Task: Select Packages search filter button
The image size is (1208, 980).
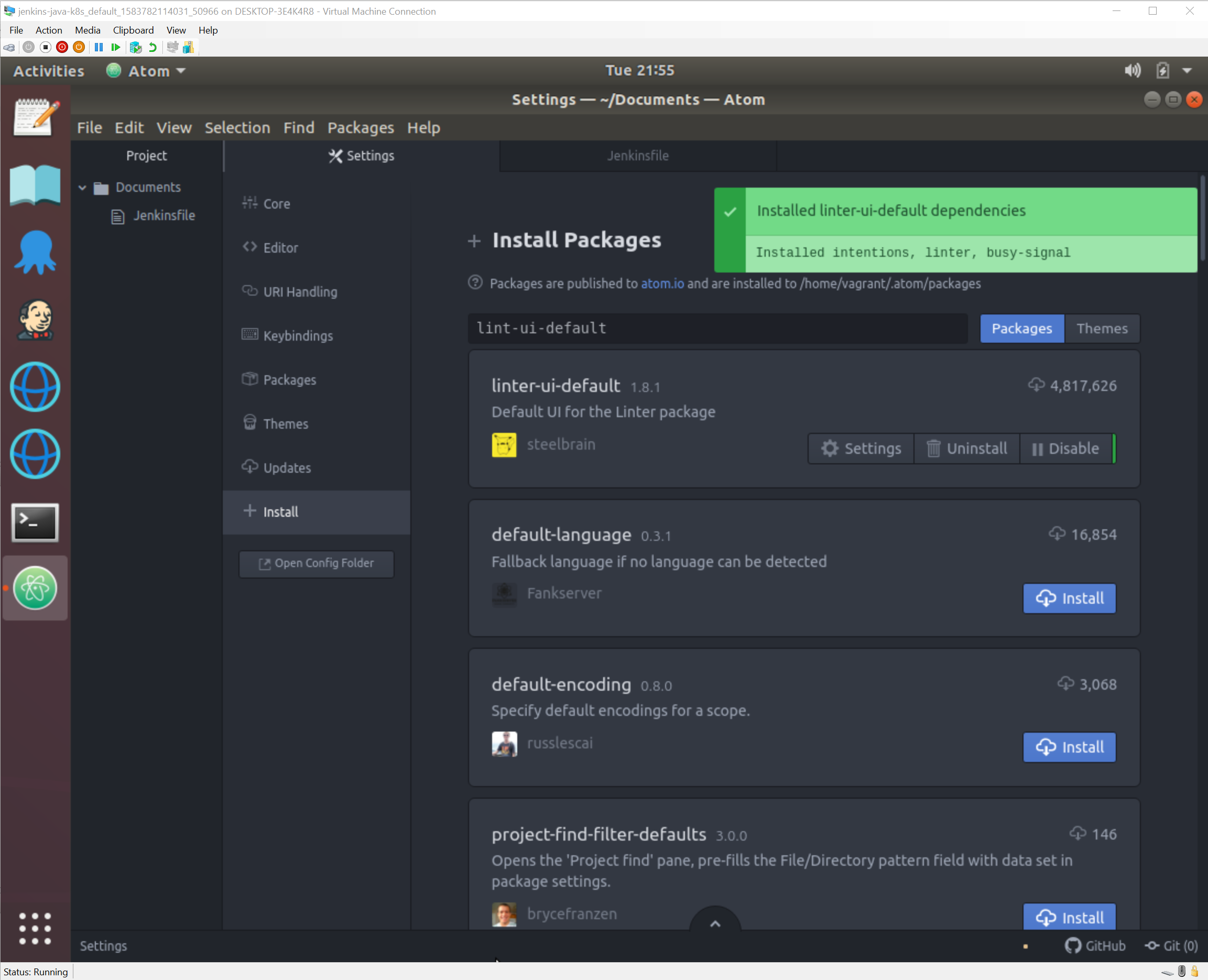Action: [x=1021, y=329]
